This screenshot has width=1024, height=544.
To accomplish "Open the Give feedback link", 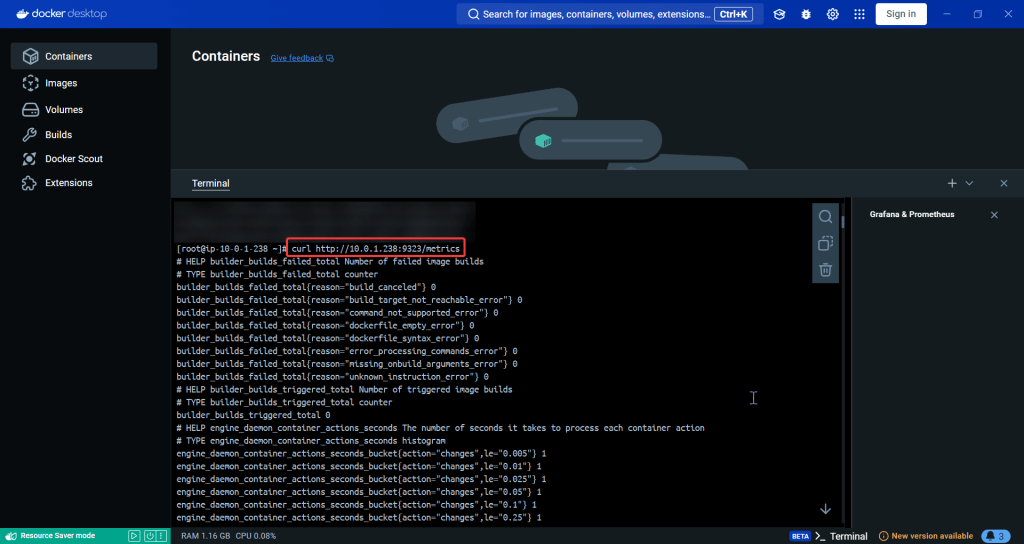I will tap(297, 58).
